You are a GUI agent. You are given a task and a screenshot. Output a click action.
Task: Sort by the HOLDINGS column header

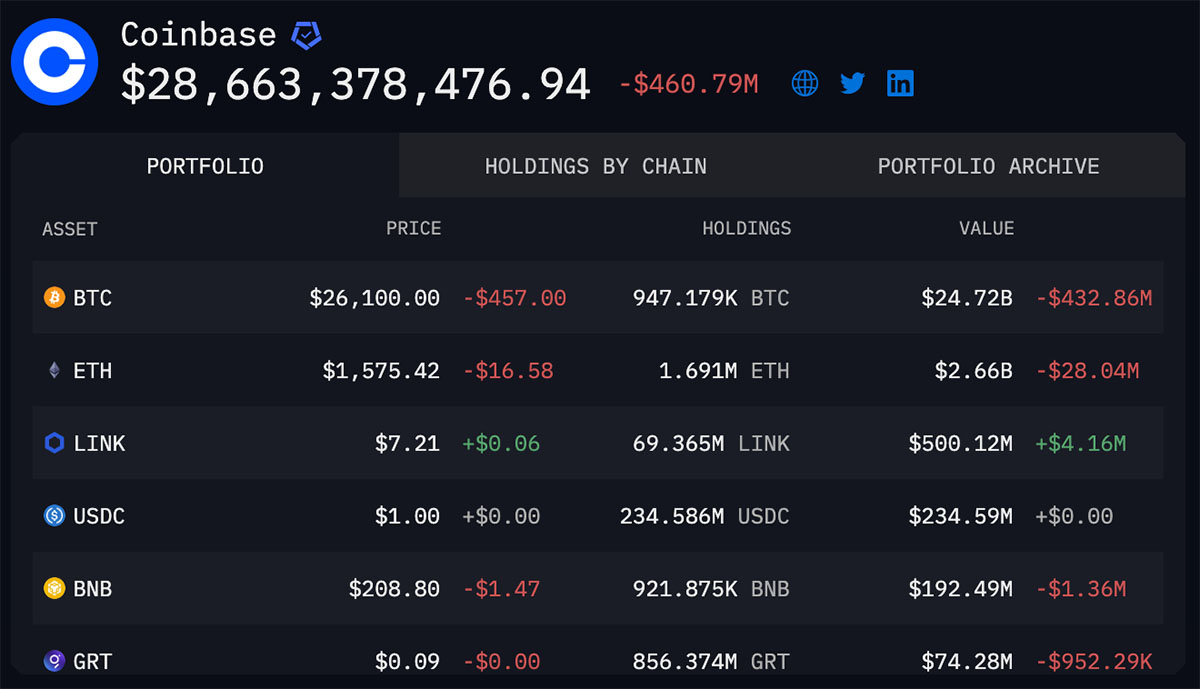tap(747, 229)
